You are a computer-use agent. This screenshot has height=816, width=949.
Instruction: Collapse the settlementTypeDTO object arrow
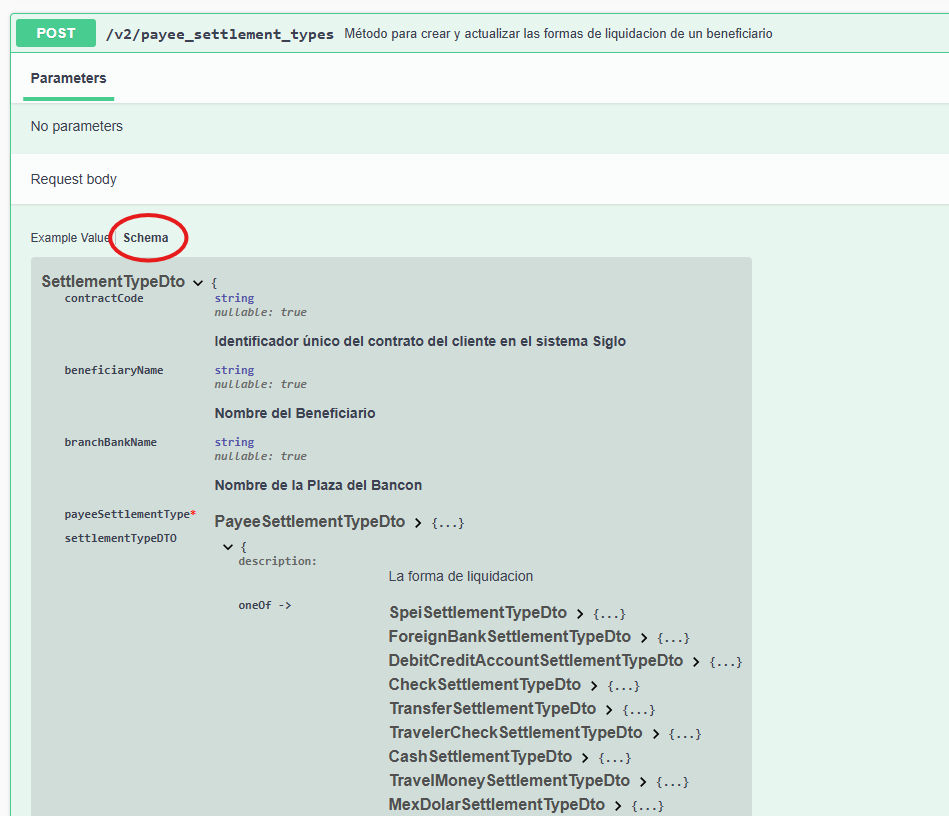pyautogui.click(x=229, y=547)
